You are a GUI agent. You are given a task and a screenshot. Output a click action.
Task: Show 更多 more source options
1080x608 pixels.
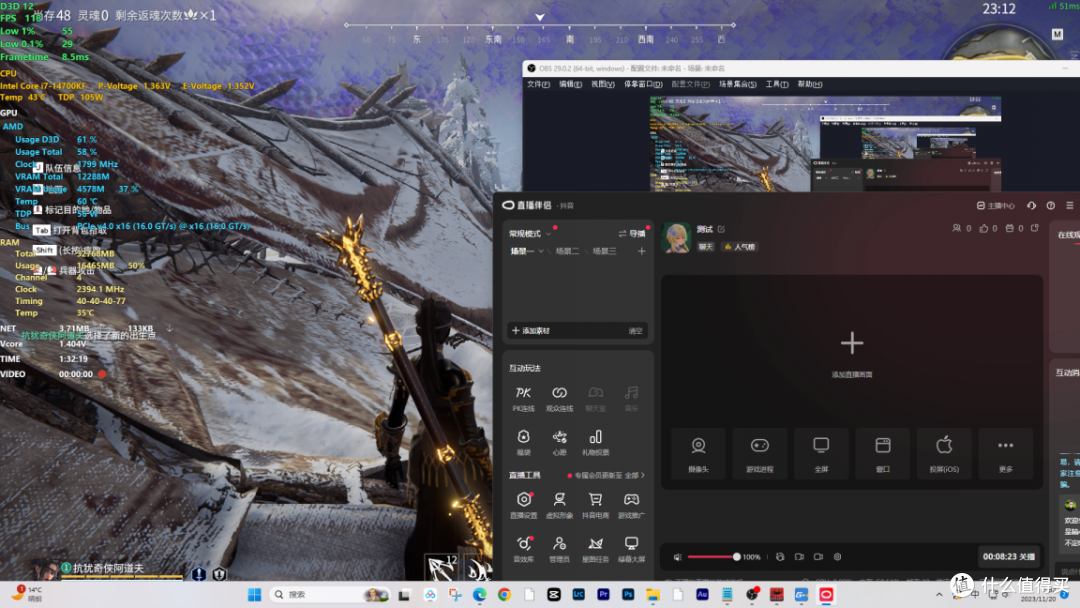pyautogui.click(x=1006, y=452)
